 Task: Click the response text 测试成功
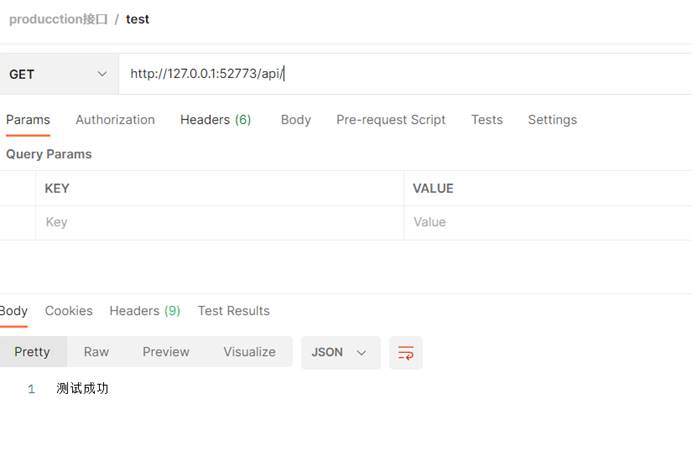[83, 389]
